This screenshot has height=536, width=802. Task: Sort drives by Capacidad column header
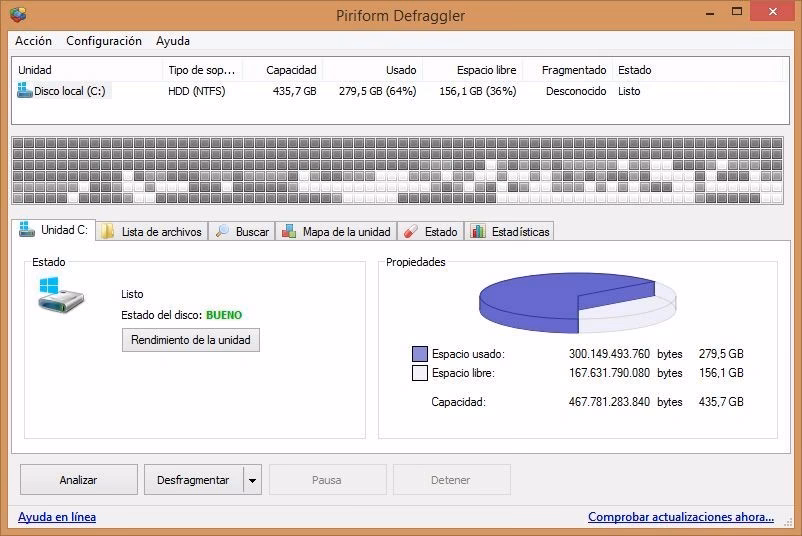coord(291,70)
